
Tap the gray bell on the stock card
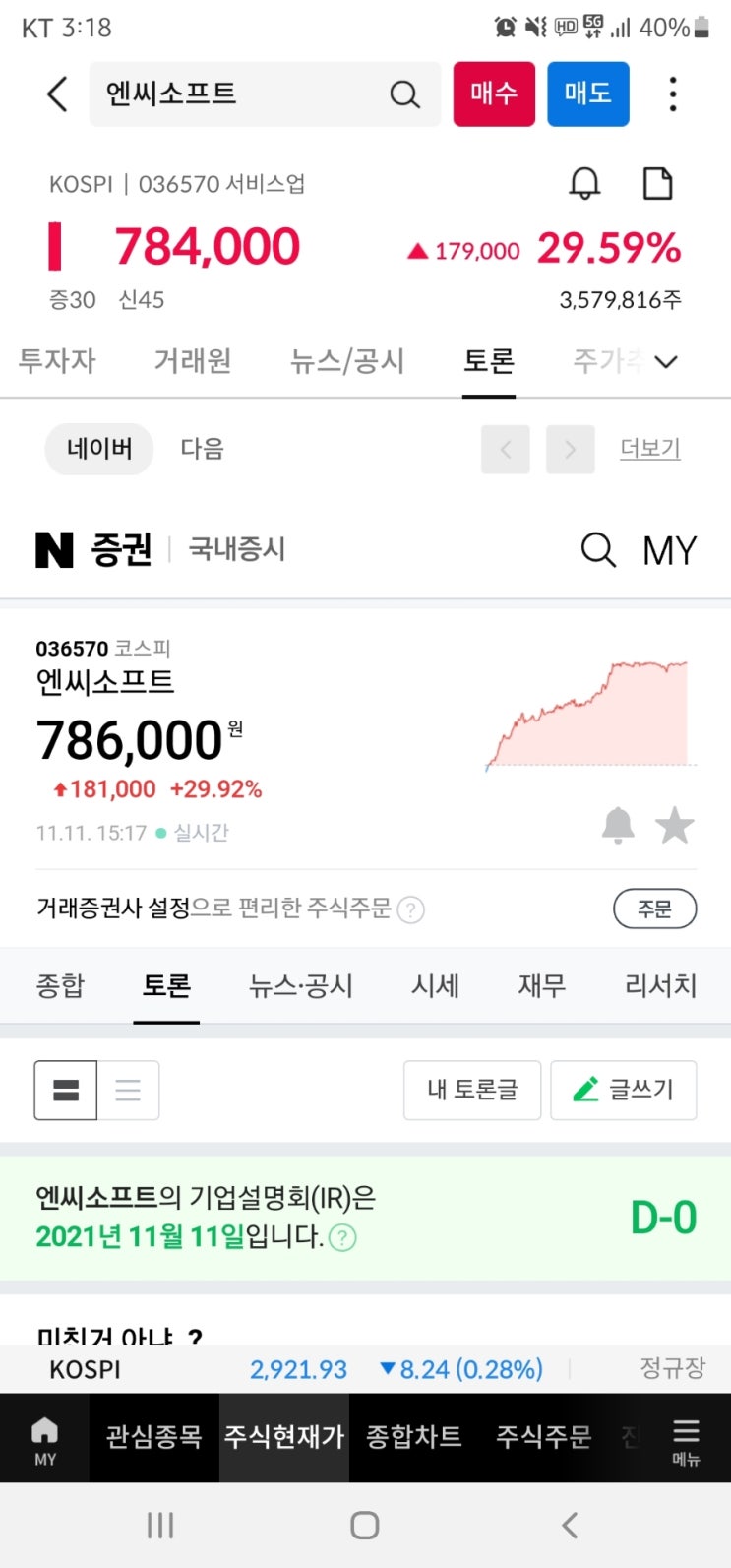click(618, 825)
